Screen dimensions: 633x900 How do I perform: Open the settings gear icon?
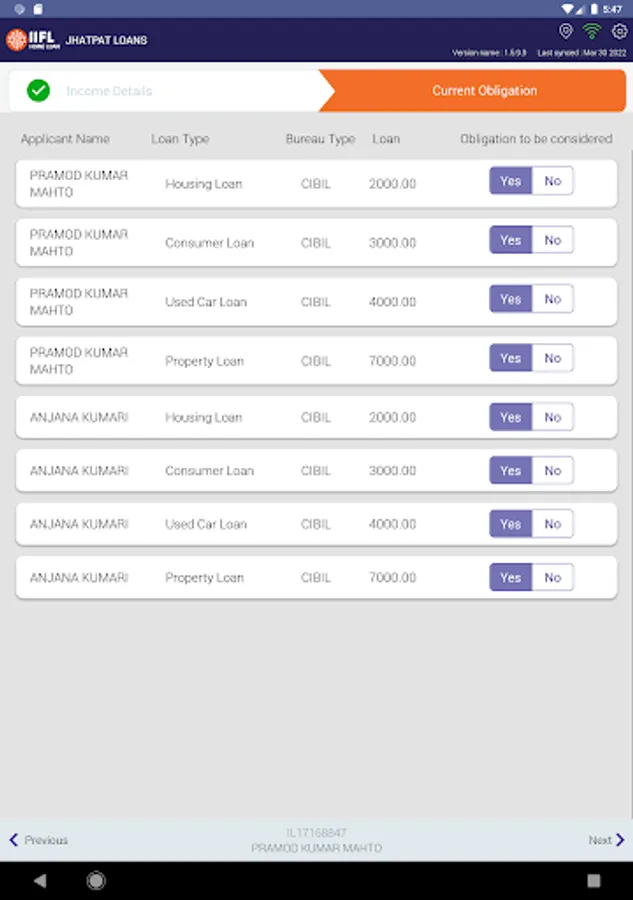coord(619,32)
